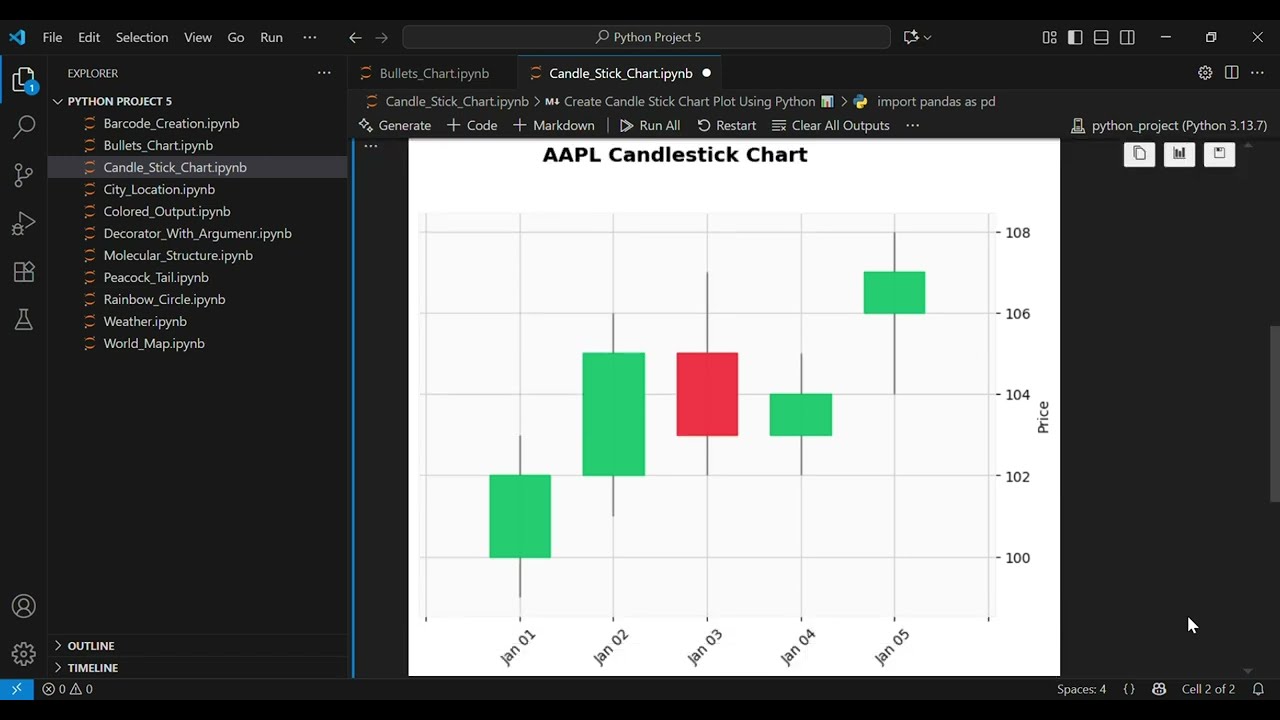Open notebook toolbar overflow ellipsis
1280x720 pixels.
912,125
